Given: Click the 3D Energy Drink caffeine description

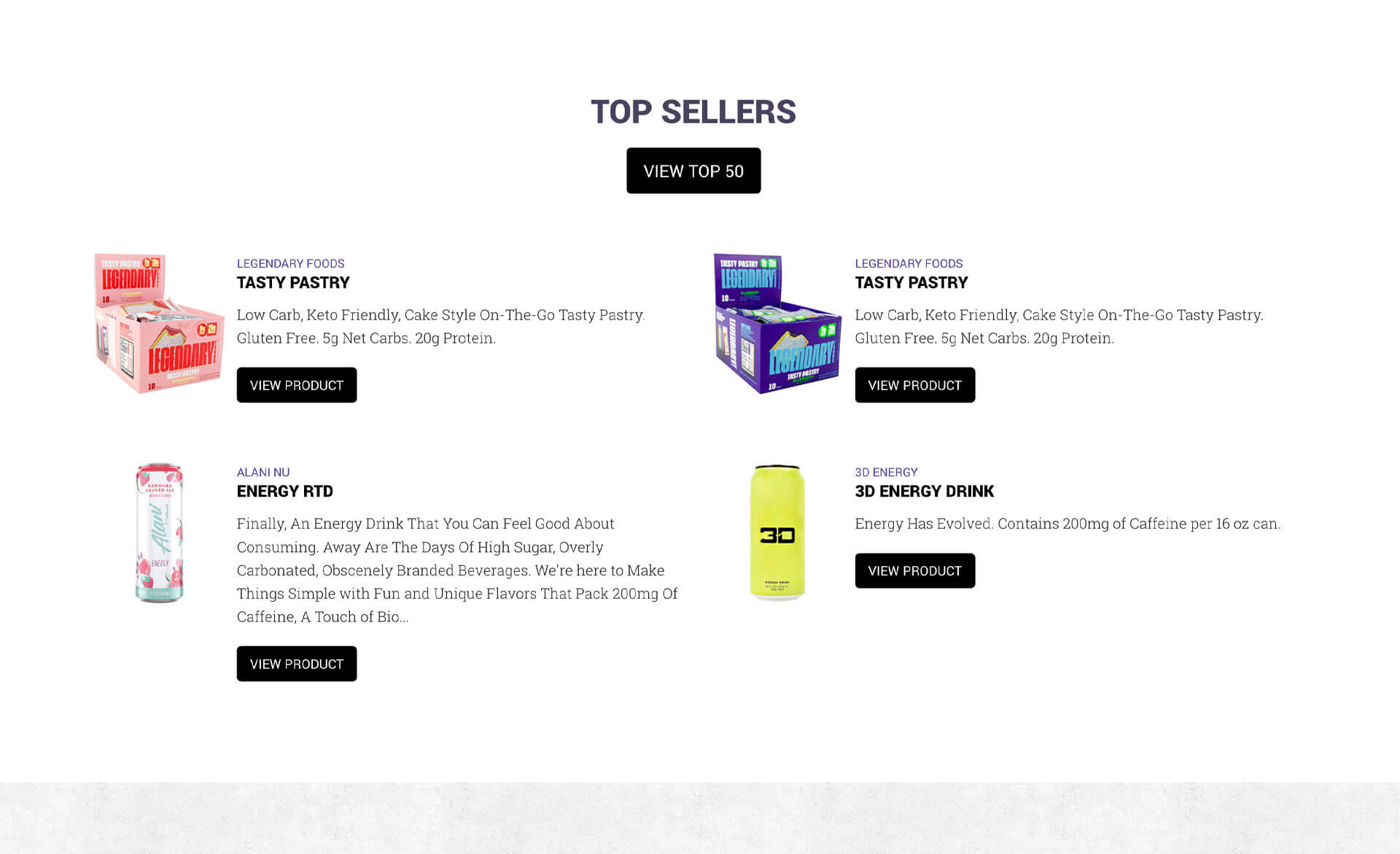Looking at the screenshot, I should (1067, 524).
